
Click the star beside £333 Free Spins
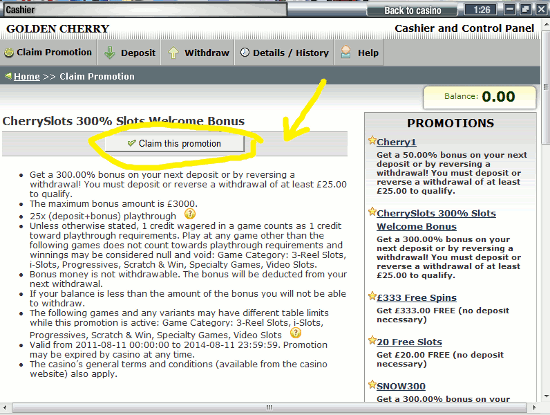click(x=372, y=296)
